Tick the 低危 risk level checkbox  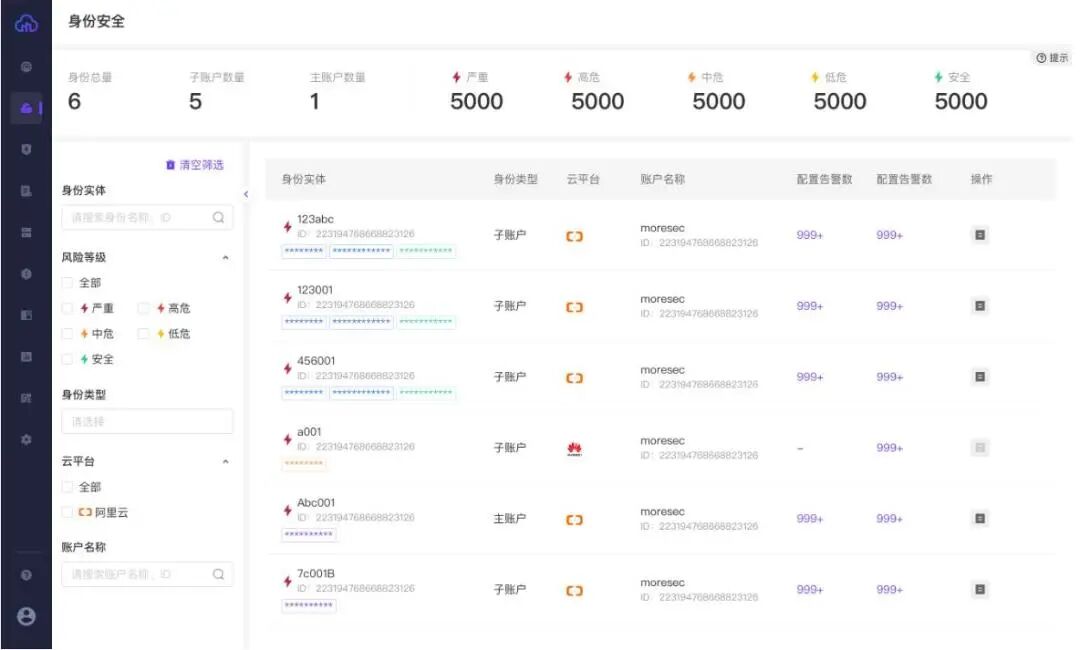pyautogui.click(x=143, y=333)
